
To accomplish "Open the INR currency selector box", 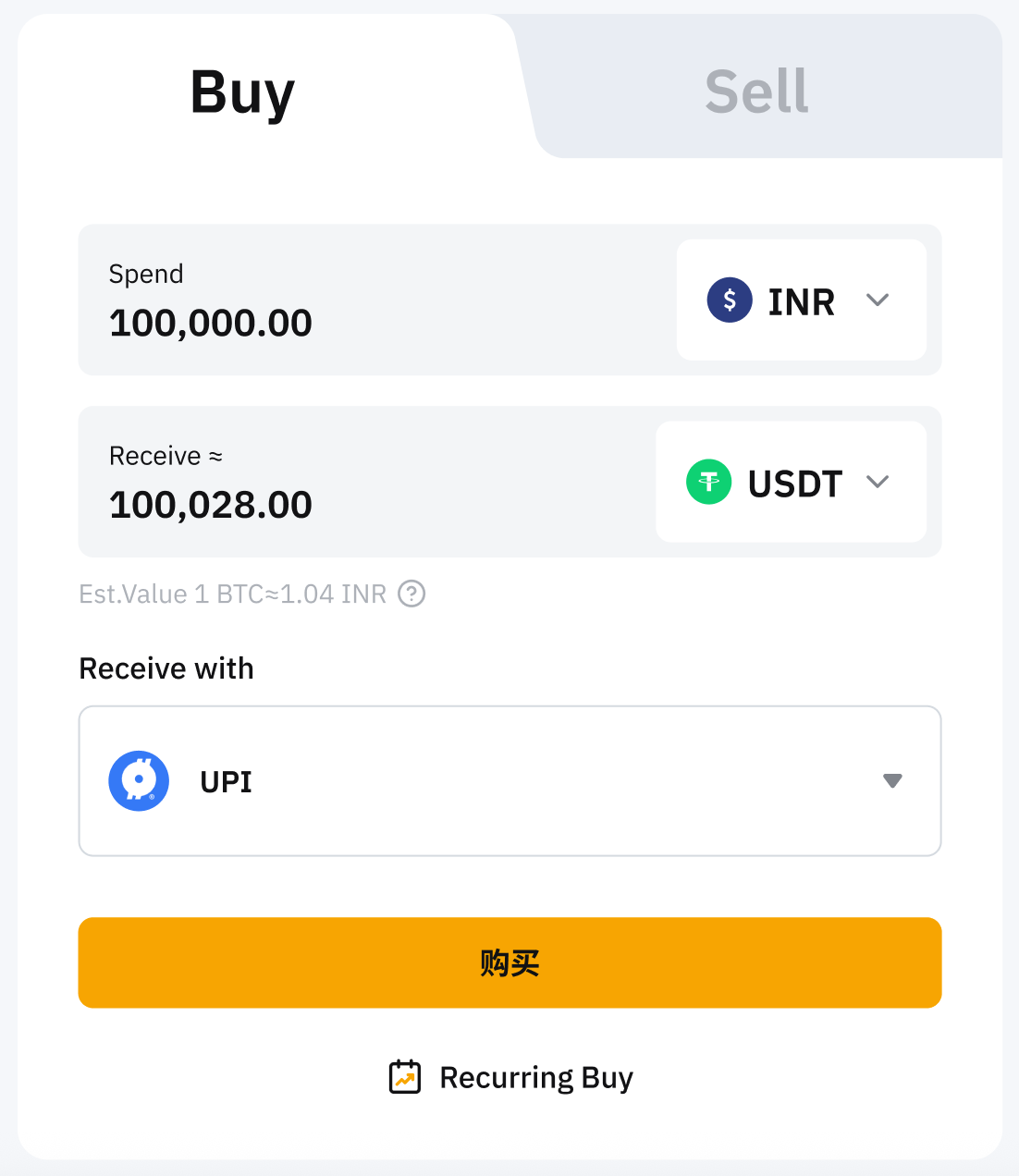I will point(801,300).
